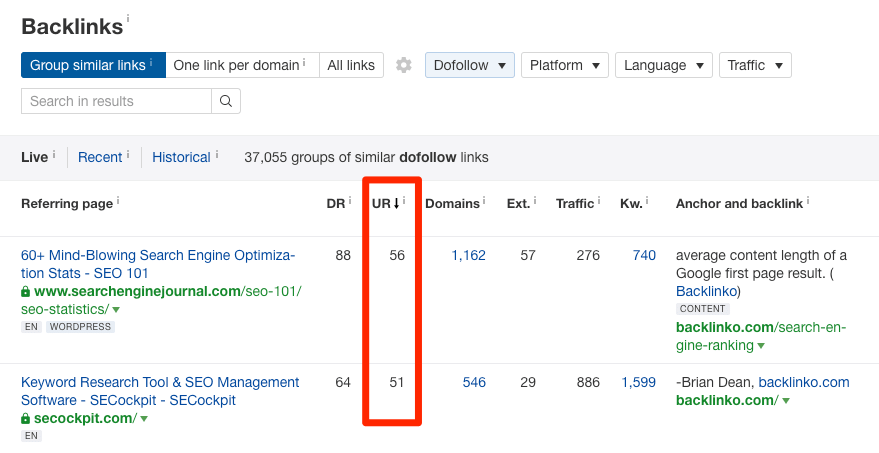Click info icon next to Historical

tap(217, 155)
